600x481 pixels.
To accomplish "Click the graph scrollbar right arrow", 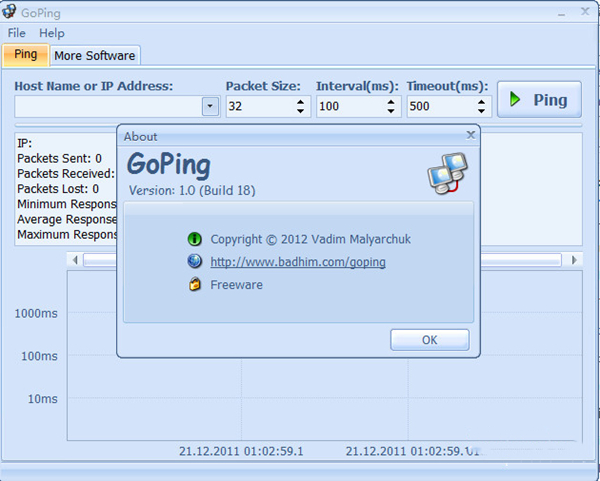I will pyautogui.click(x=574, y=260).
